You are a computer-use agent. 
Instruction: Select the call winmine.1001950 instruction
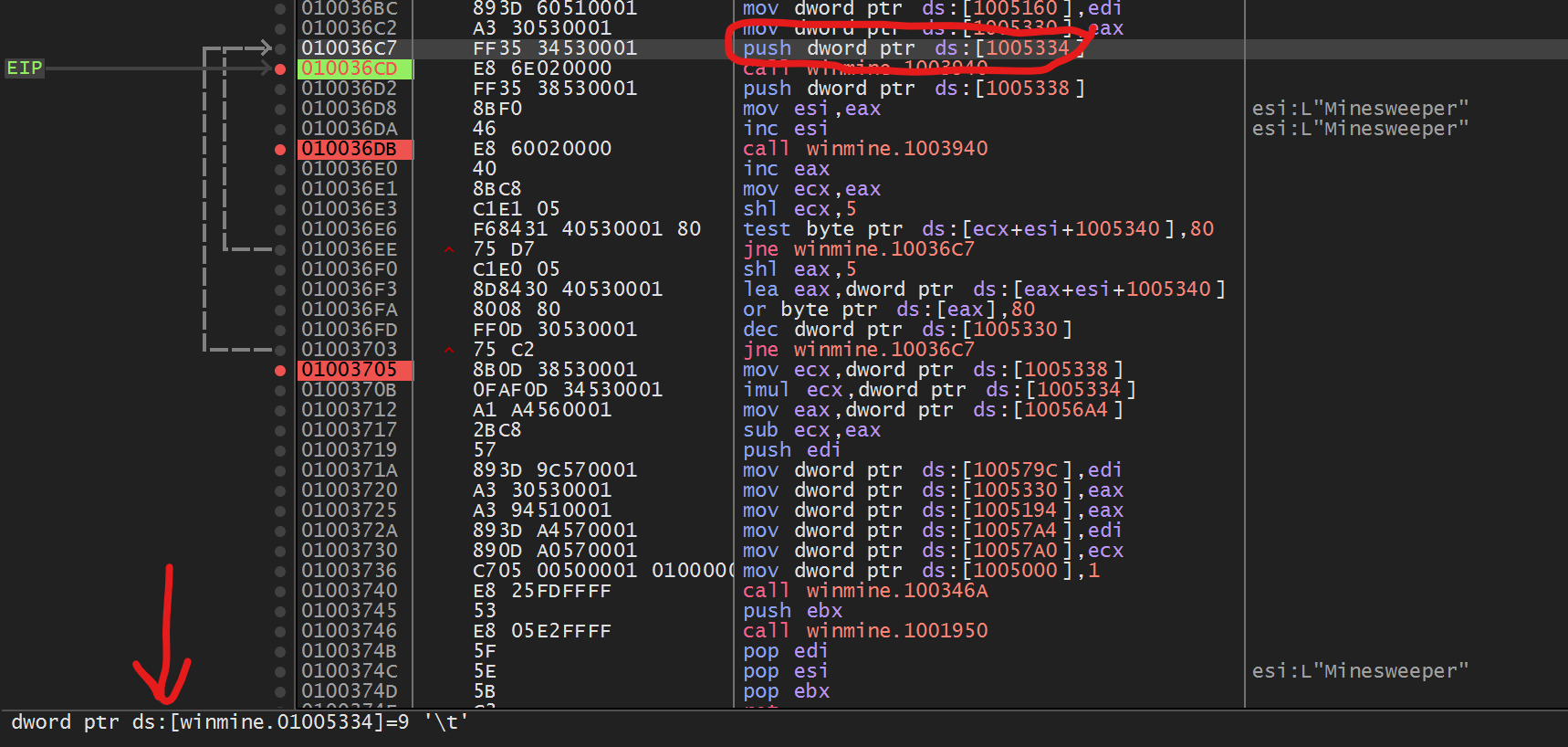click(865, 631)
